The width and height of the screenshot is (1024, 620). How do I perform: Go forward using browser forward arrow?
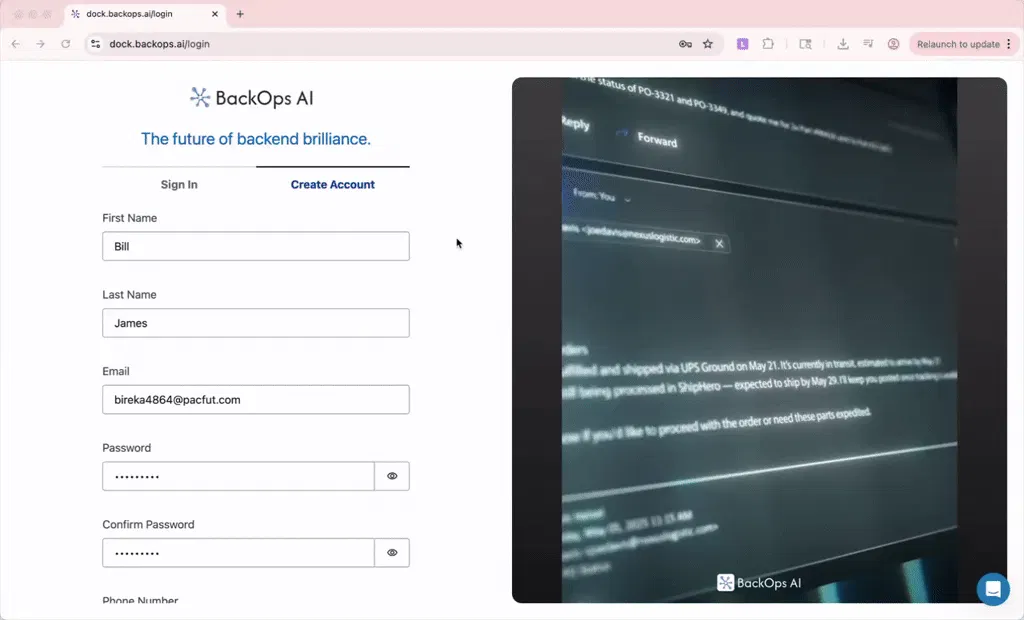(40, 44)
